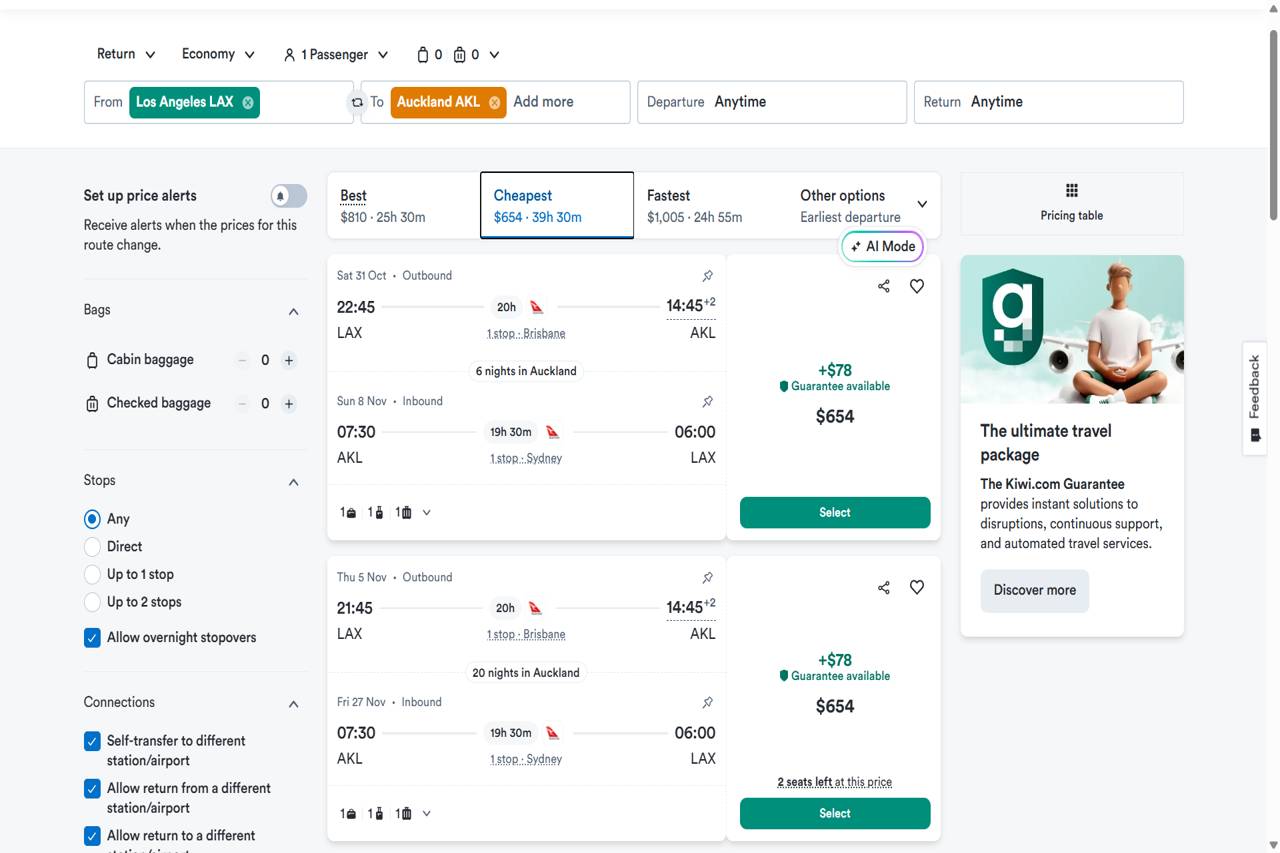
Task: Switch to the Cheapest sorting tab
Action: pos(557,206)
